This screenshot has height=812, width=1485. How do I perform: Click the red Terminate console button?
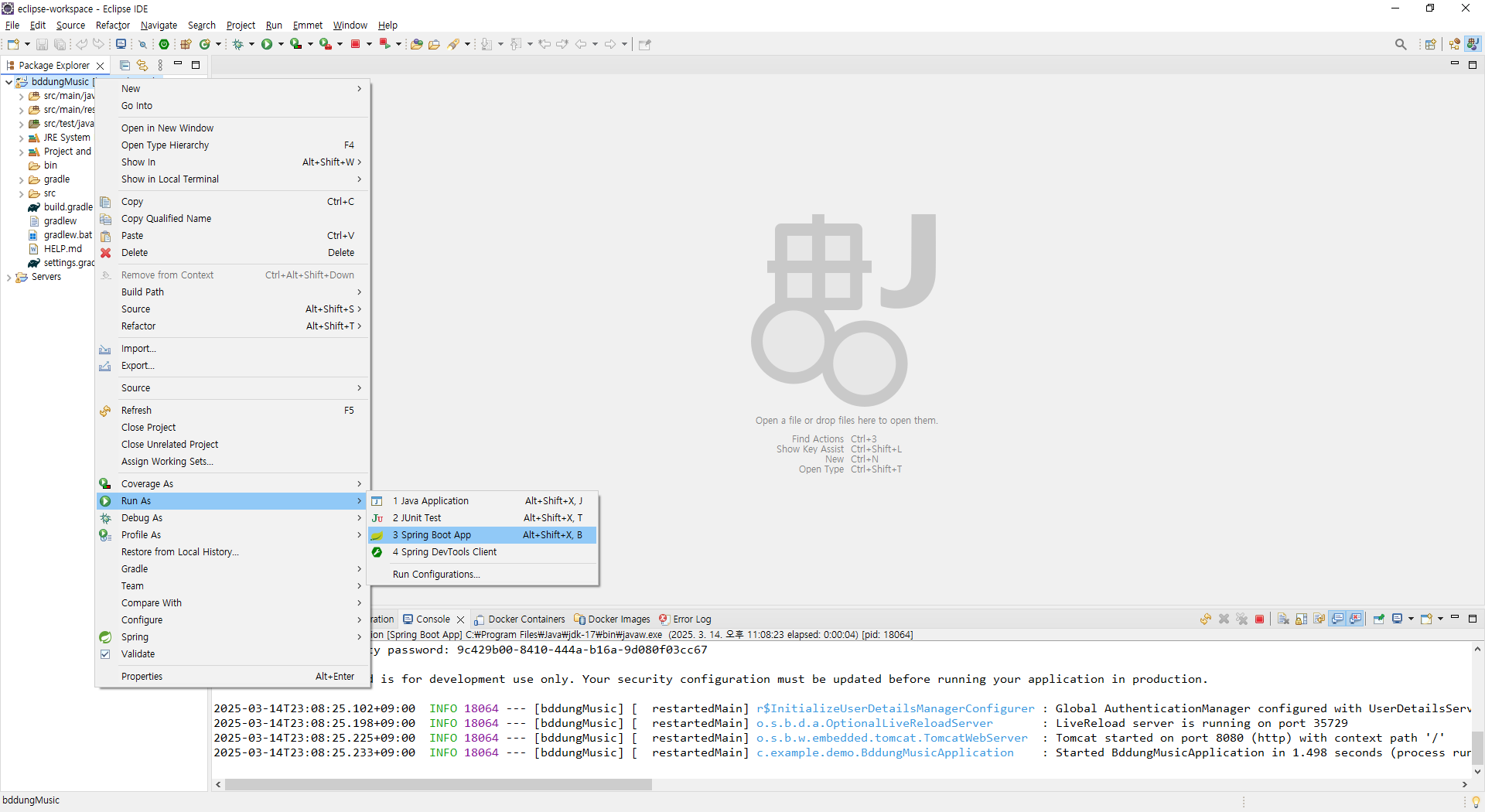click(1260, 619)
